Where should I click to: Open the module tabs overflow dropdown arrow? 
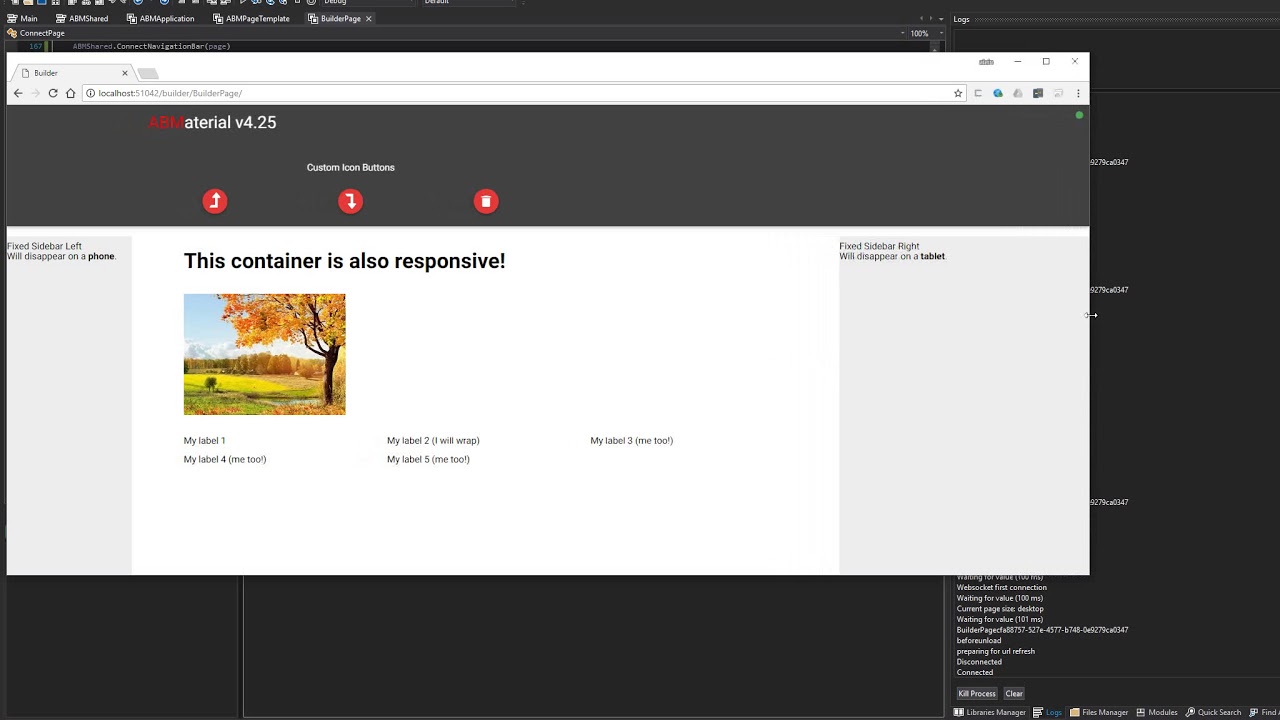941,18
